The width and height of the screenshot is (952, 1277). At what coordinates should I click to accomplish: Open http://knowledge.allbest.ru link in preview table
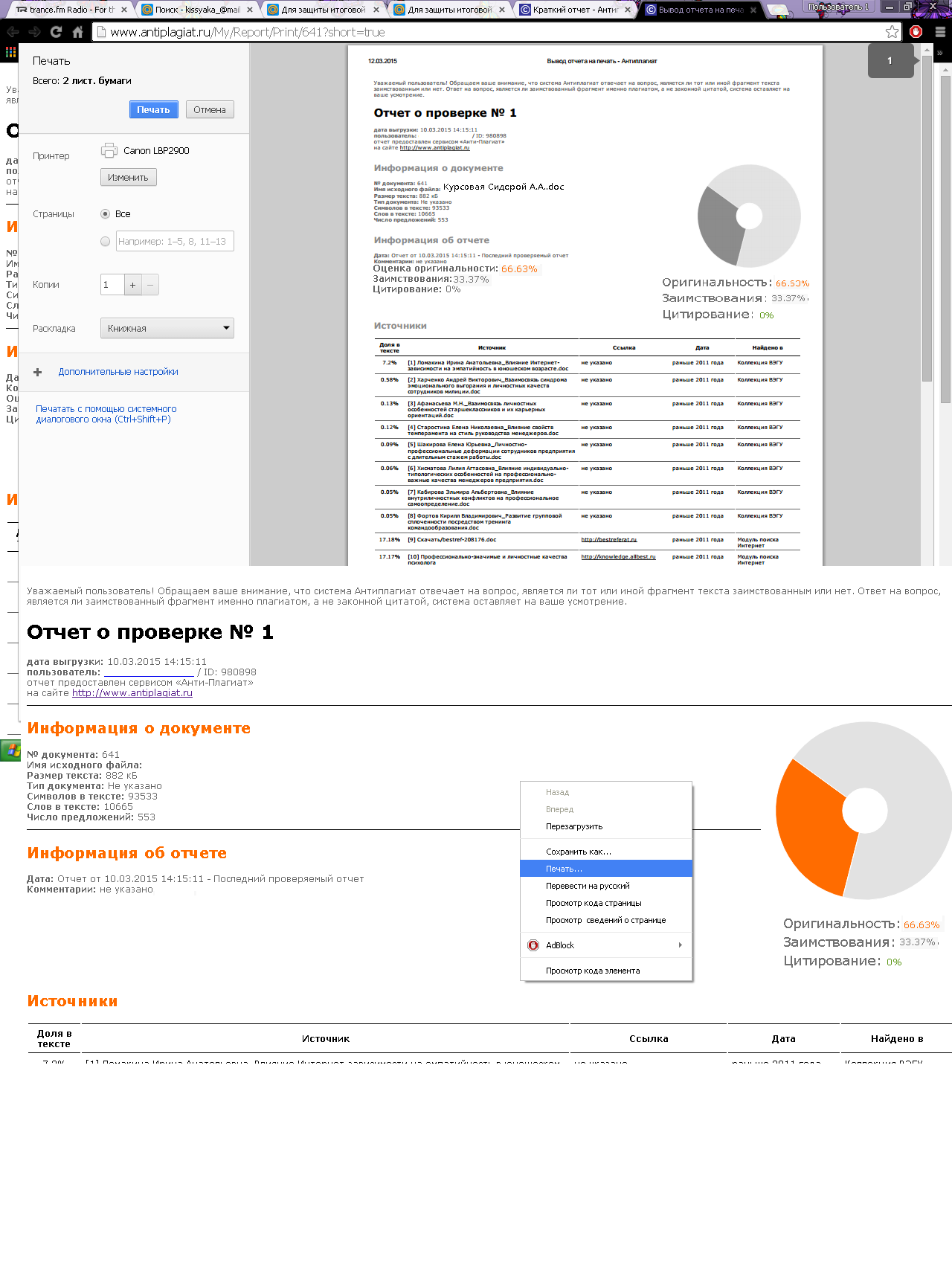(618, 557)
